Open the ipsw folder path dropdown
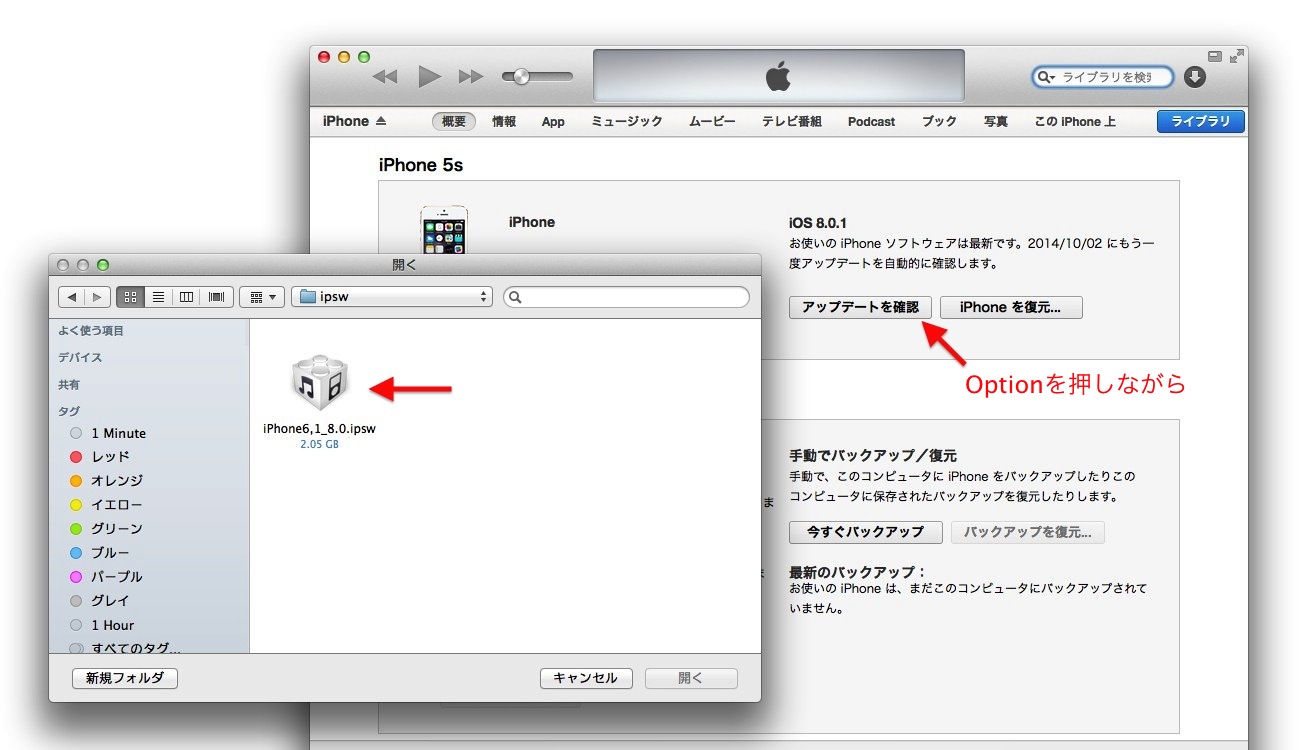The image size is (1300, 750). [392, 296]
